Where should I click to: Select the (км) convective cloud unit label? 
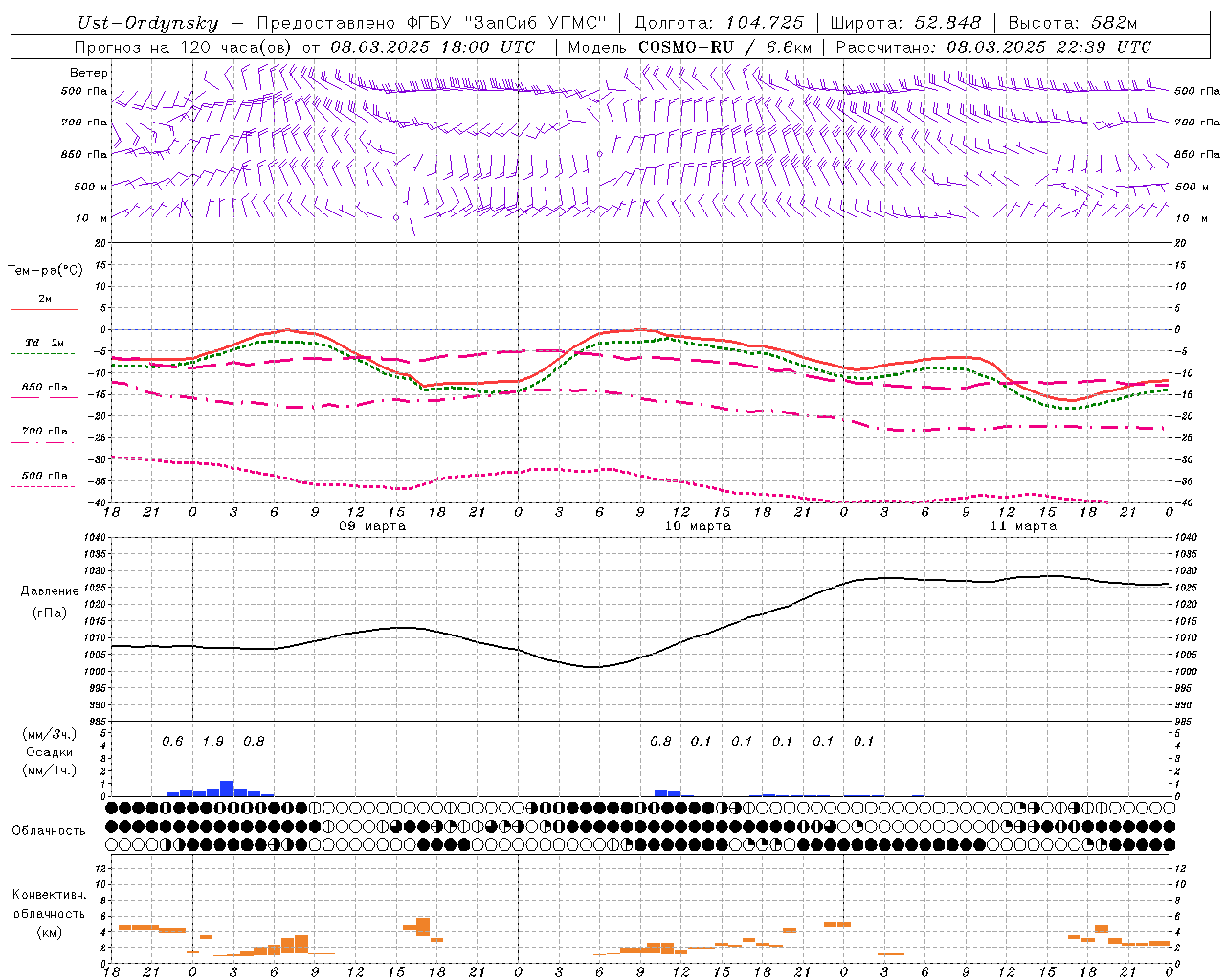[49, 932]
